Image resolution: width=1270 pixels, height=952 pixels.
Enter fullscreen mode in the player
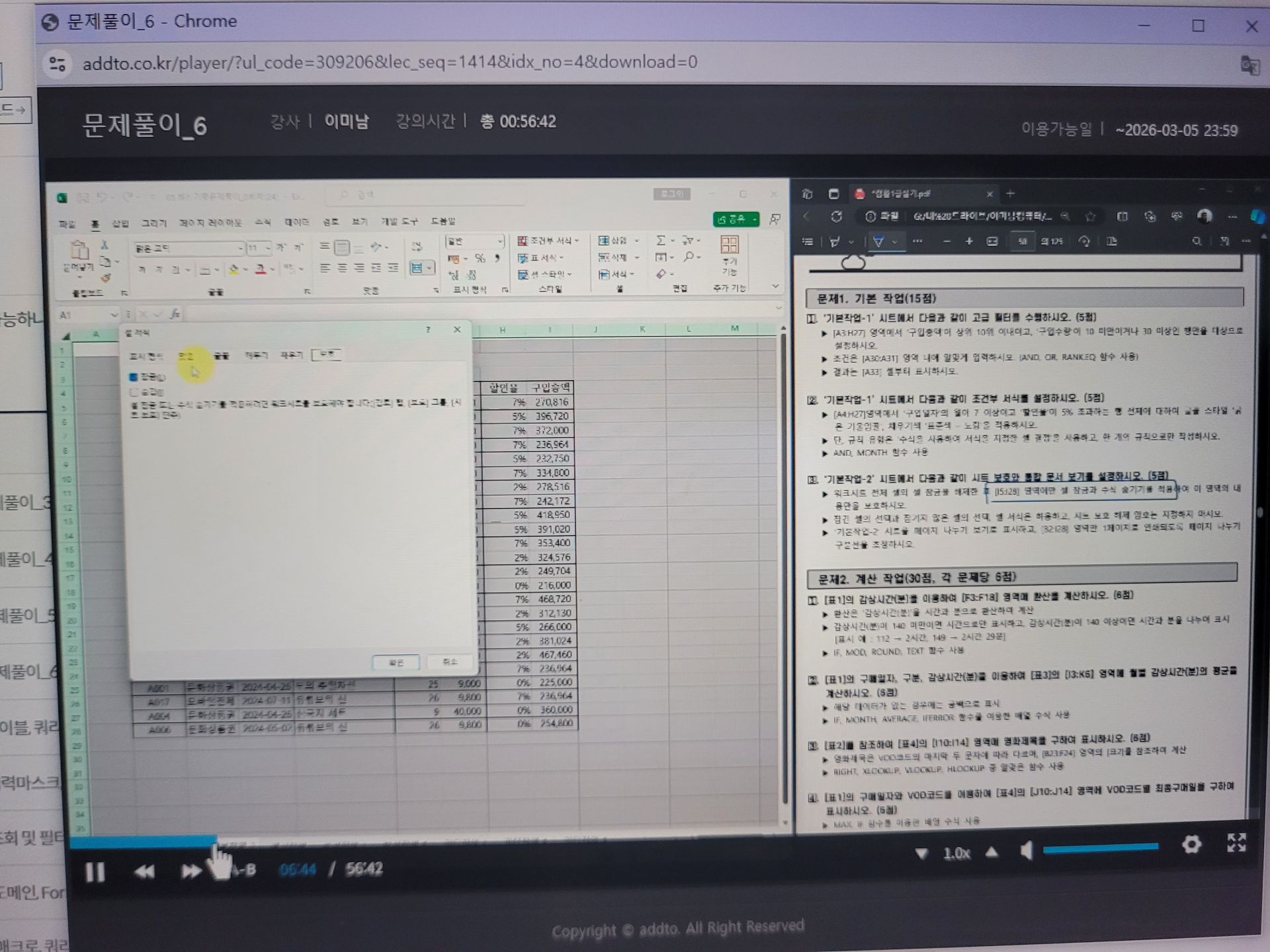tap(1236, 843)
